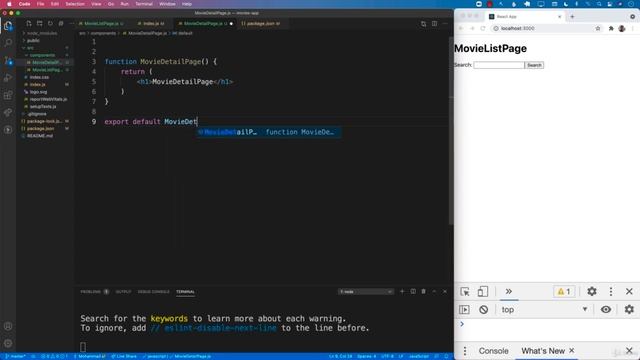The height and width of the screenshot is (360, 640).
Task: Create a live expression with the eye icon
Action: 606,309
